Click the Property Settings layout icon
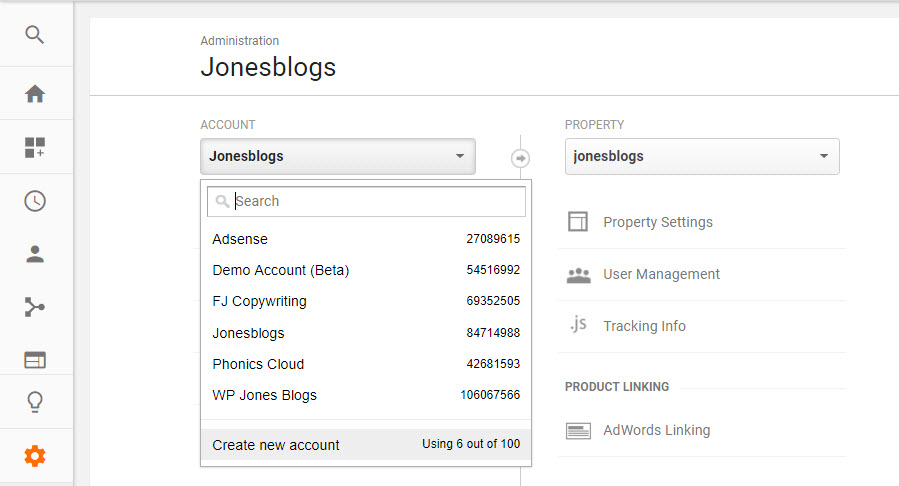The height and width of the screenshot is (486, 899). (x=578, y=221)
